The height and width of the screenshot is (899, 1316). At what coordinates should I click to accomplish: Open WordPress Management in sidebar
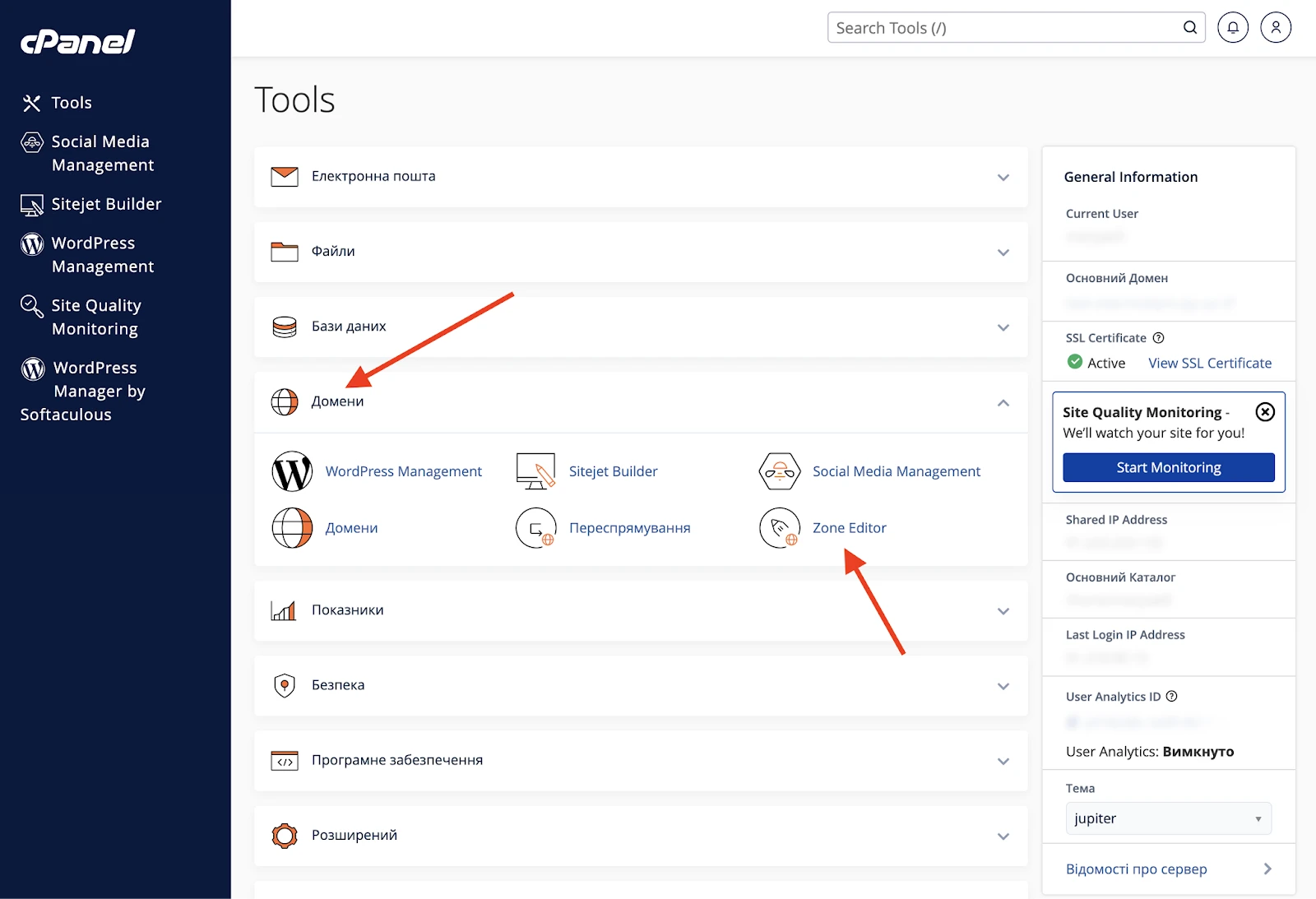(103, 255)
